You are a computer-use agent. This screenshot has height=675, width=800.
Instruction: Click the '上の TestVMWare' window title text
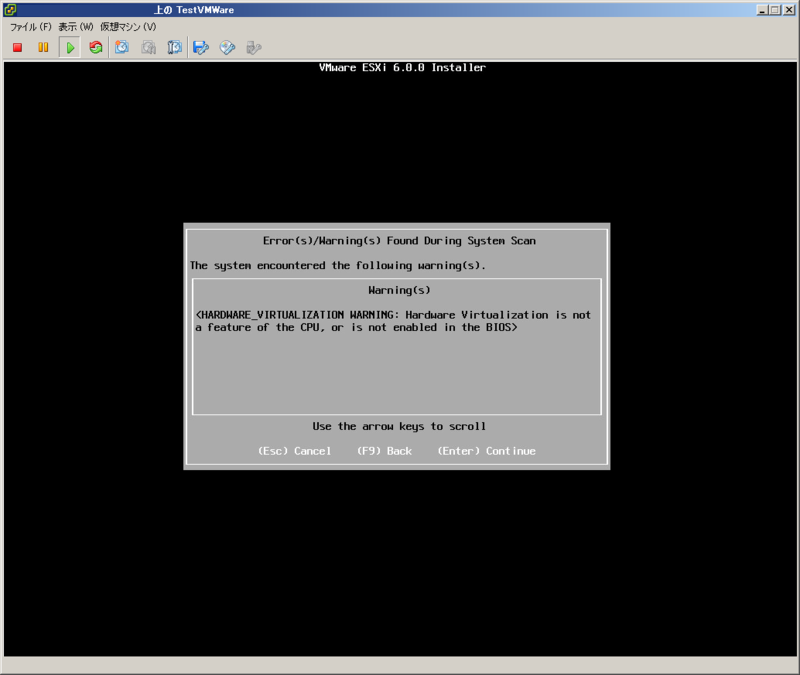pos(194,10)
